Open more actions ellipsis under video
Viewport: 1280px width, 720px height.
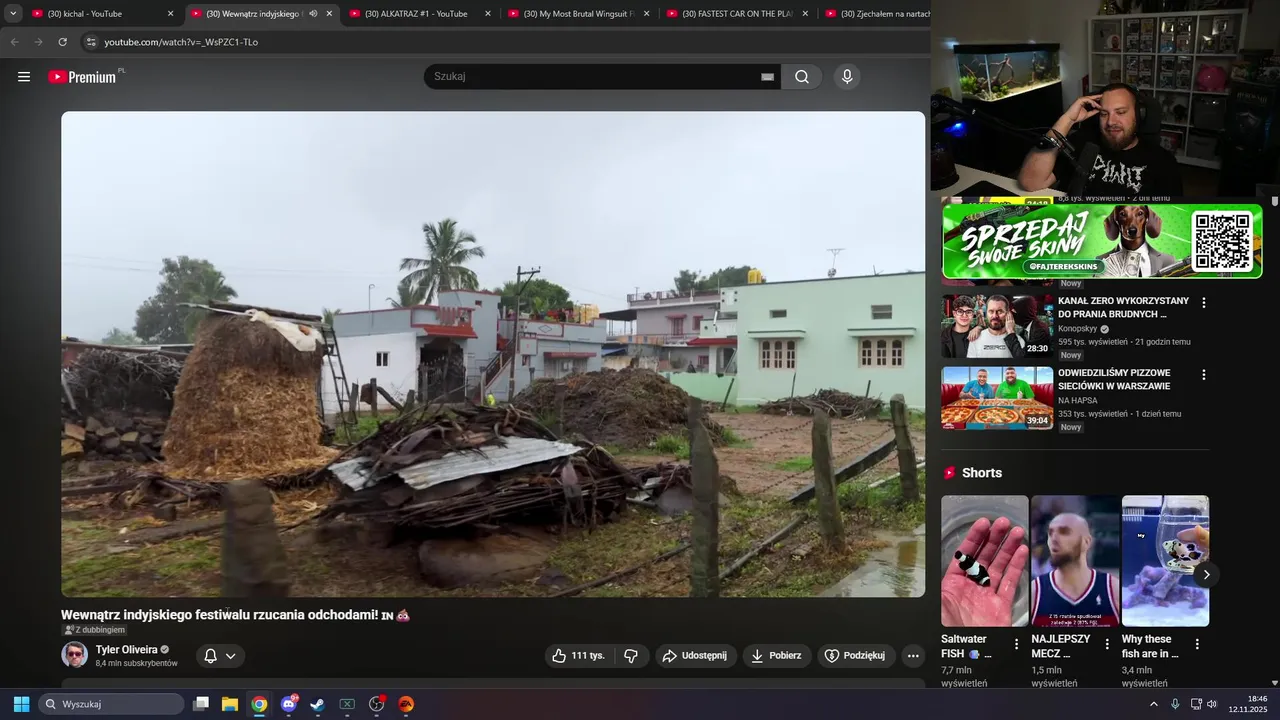912,656
